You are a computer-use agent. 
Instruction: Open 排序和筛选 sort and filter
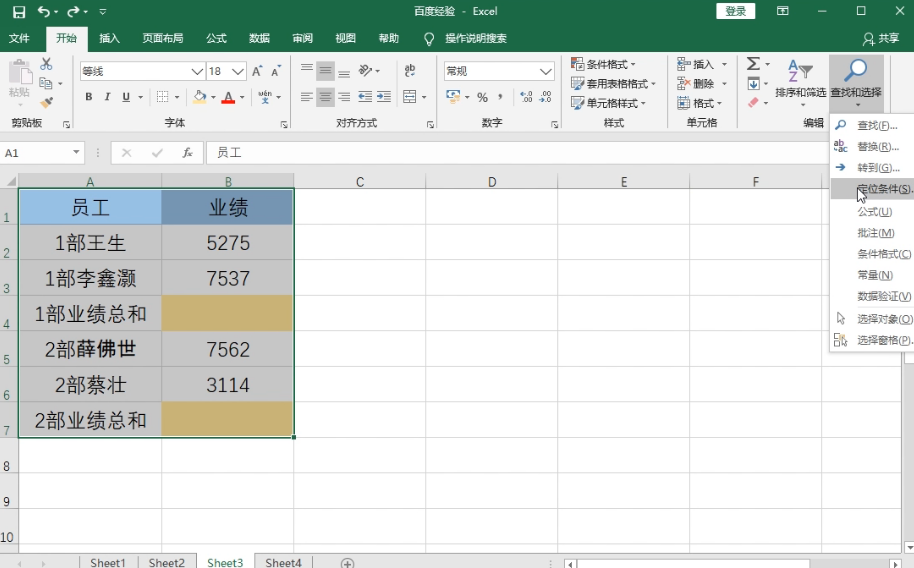800,82
